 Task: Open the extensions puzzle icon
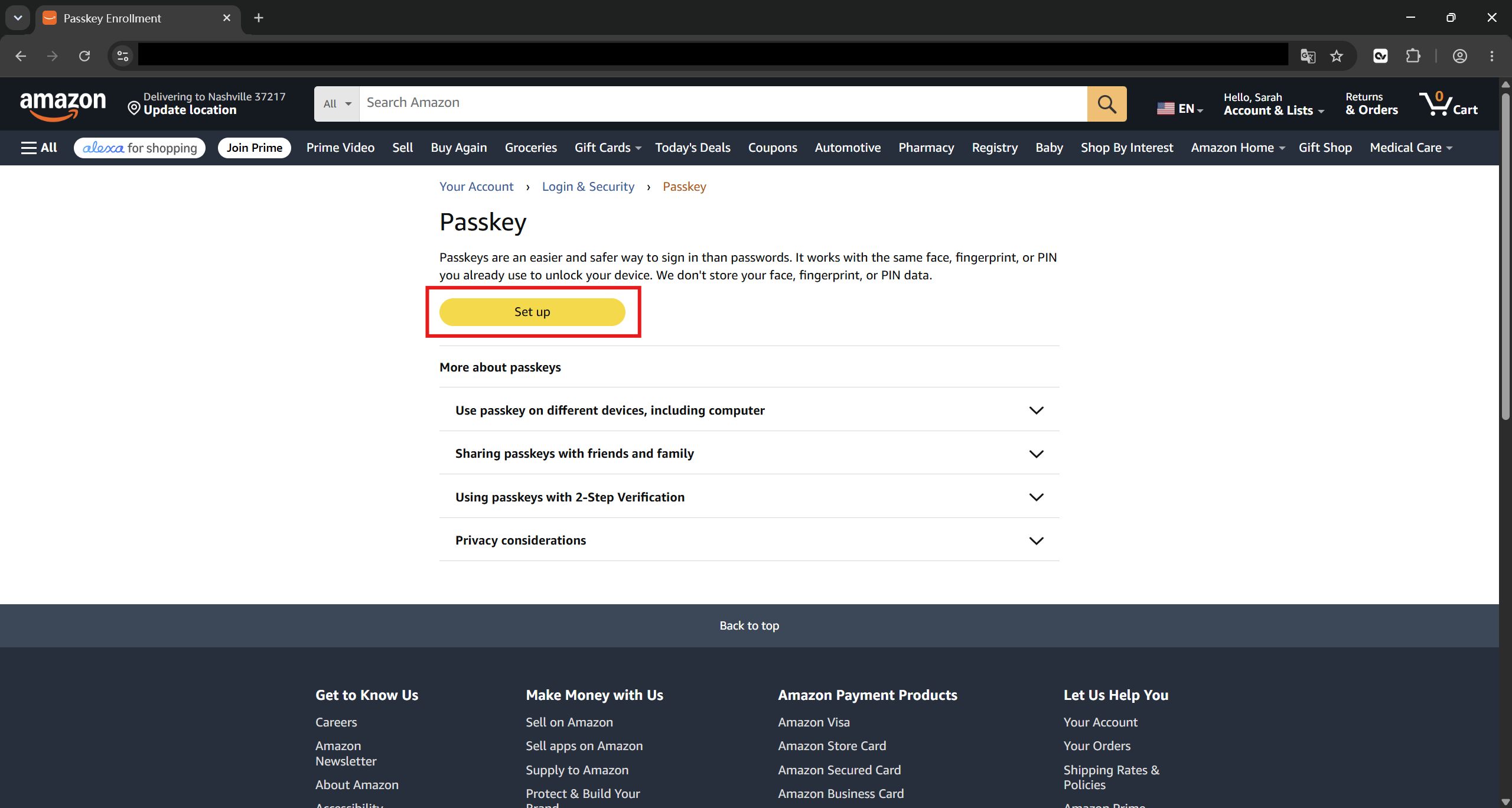[x=1413, y=56]
